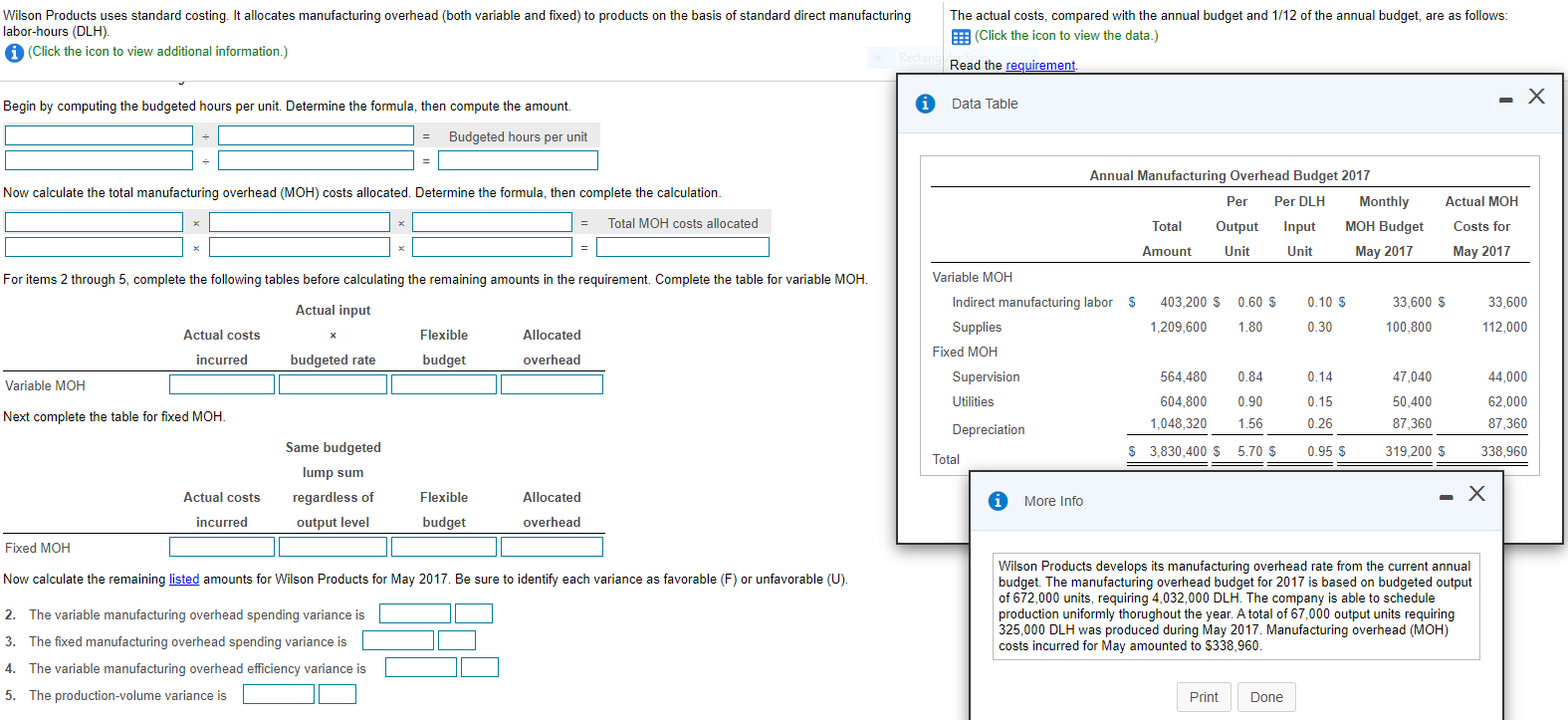Click the Utilities actual cost '62,000'
The width and height of the screenshot is (1568, 720).
1507,401
